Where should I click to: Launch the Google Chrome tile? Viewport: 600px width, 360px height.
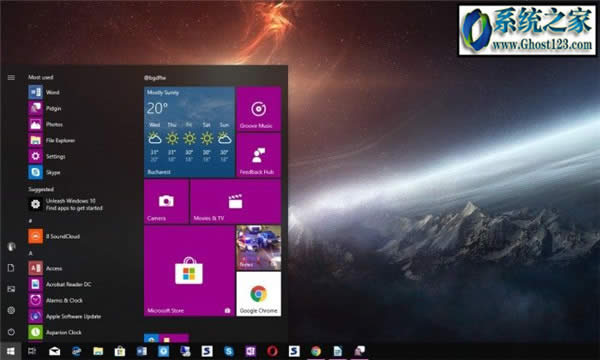(x=258, y=294)
